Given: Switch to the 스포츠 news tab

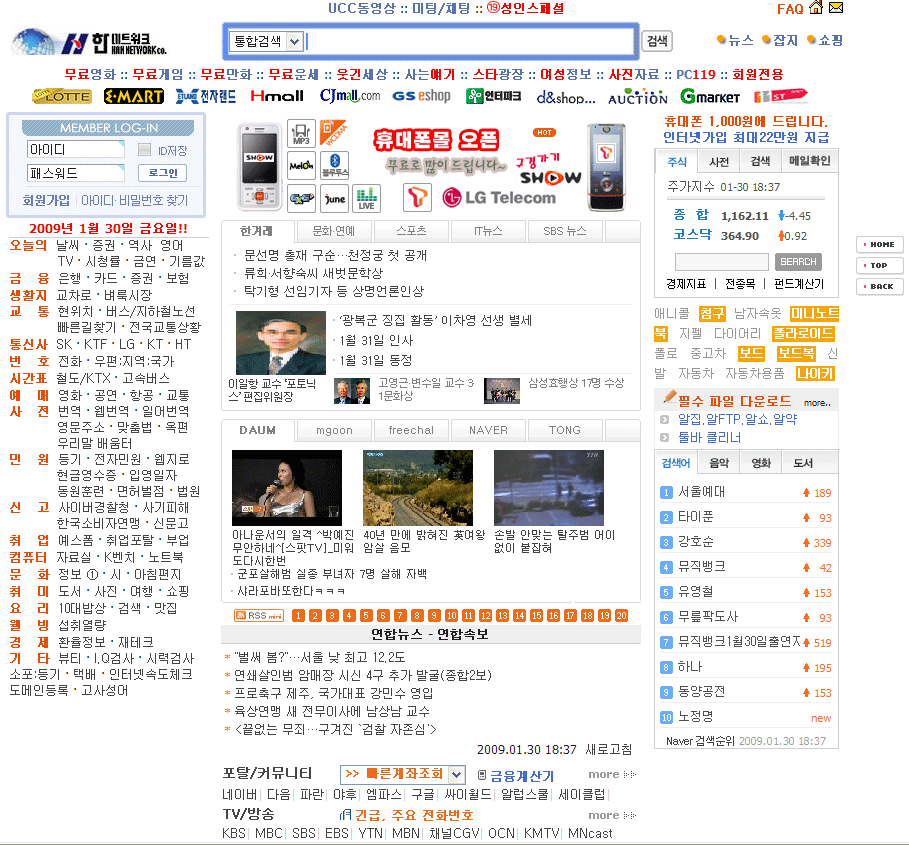Looking at the screenshot, I should [x=410, y=231].
